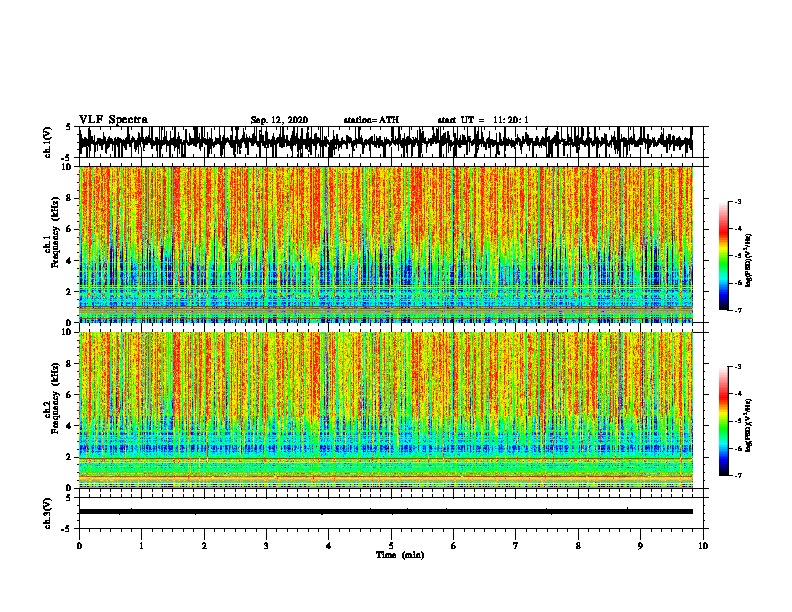Click the ch.2 "Frequency (kHz)" axis label

click(55, 398)
